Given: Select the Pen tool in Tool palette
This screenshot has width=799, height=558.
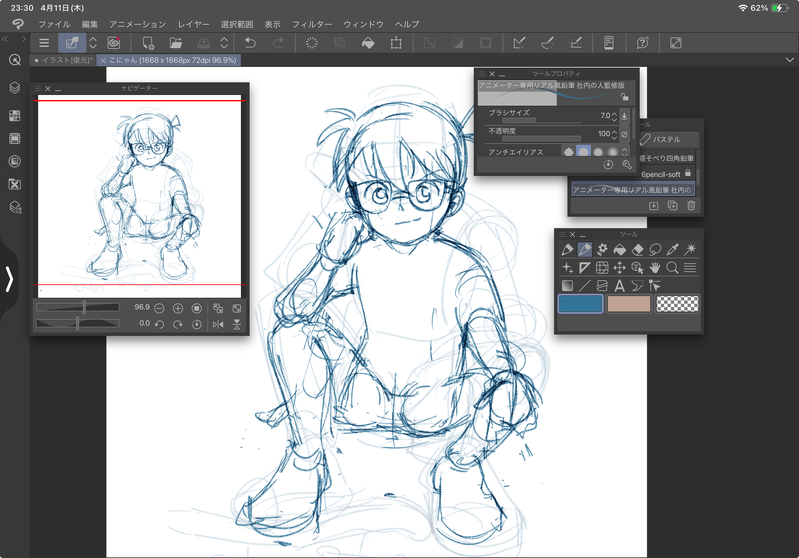Looking at the screenshot, I should (x=567, y=249).
